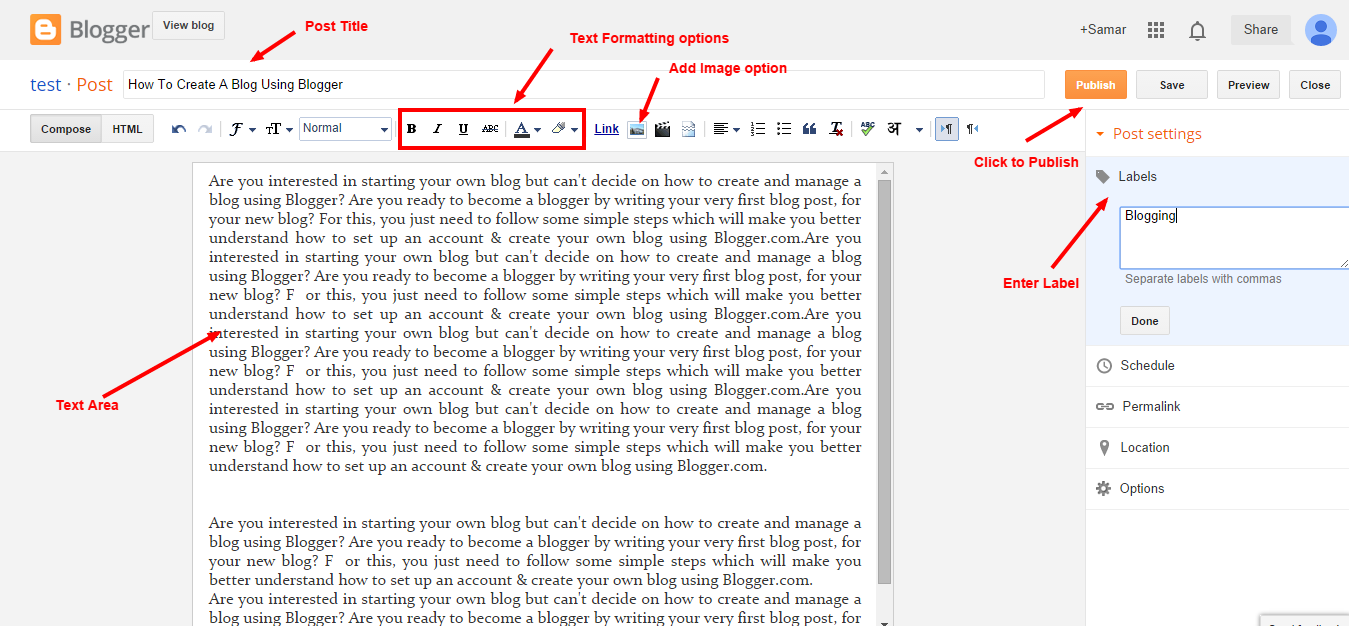This screenshot has width=1349, height=626.
Task: Click the Blogger logo
Action: pos(90,29)
